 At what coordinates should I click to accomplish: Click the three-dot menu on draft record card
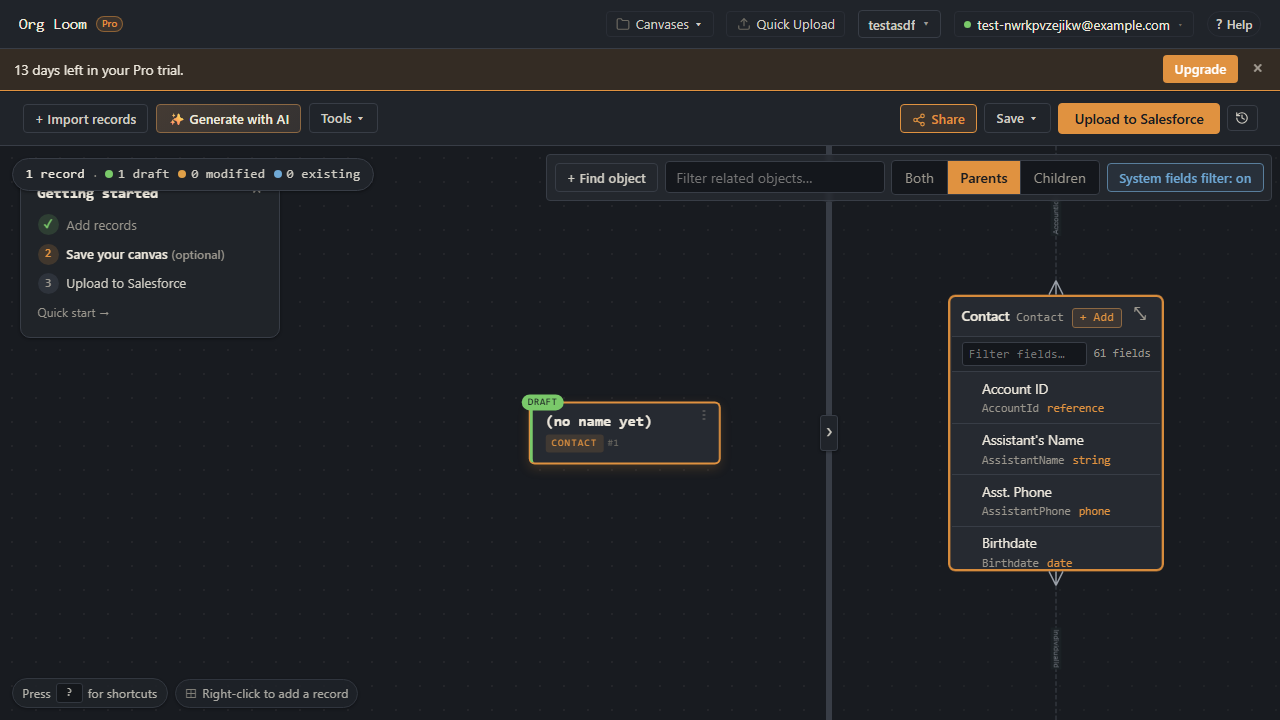704,415
